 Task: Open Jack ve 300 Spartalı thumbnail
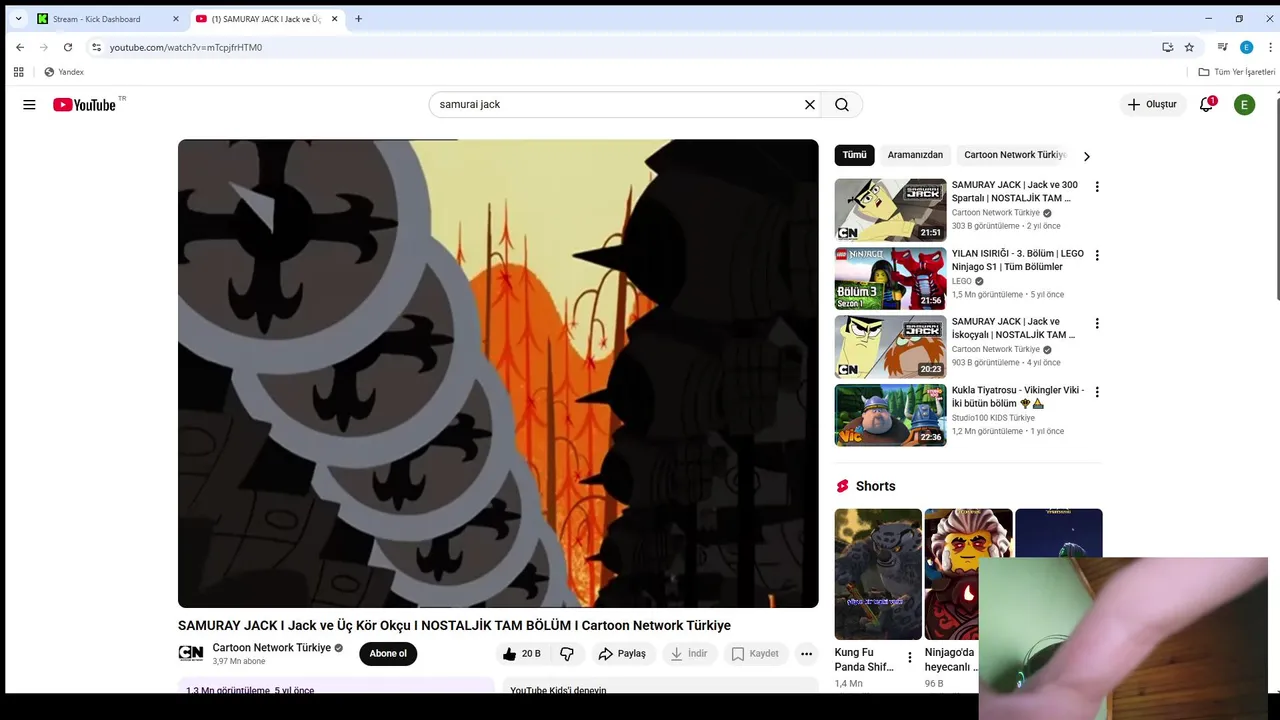(890, 210)
